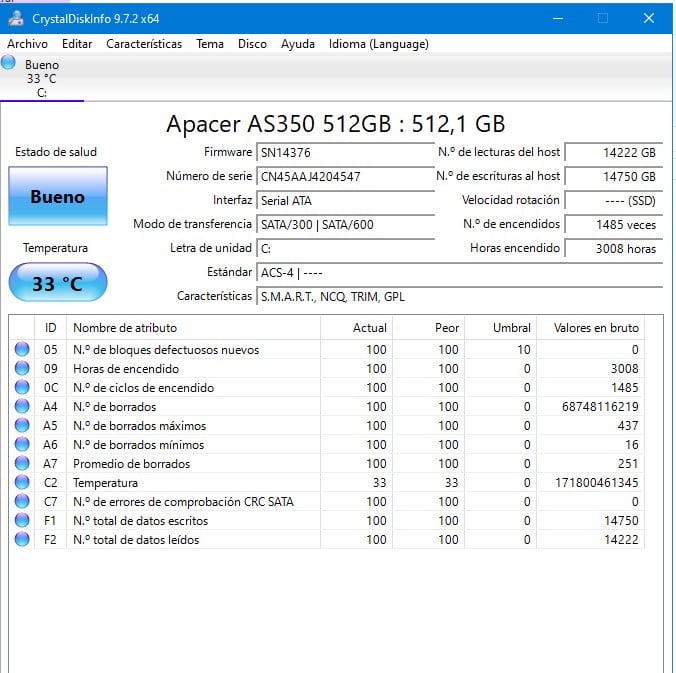Image resolution: width=676 pixels, height=673 pixels.
Task: Select the Temperatura row in attribute table
Action: click(327, 482)
